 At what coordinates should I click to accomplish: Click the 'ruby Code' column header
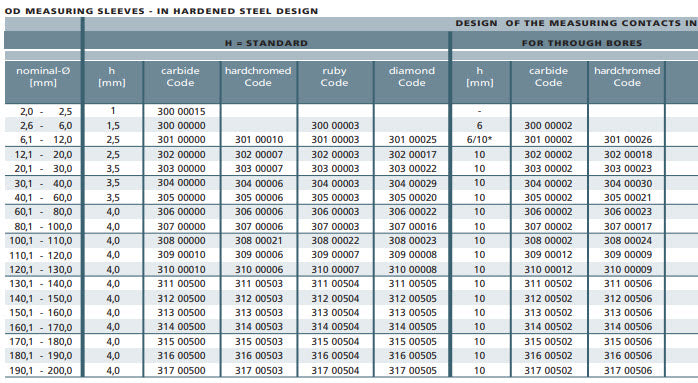click(334, 77)
